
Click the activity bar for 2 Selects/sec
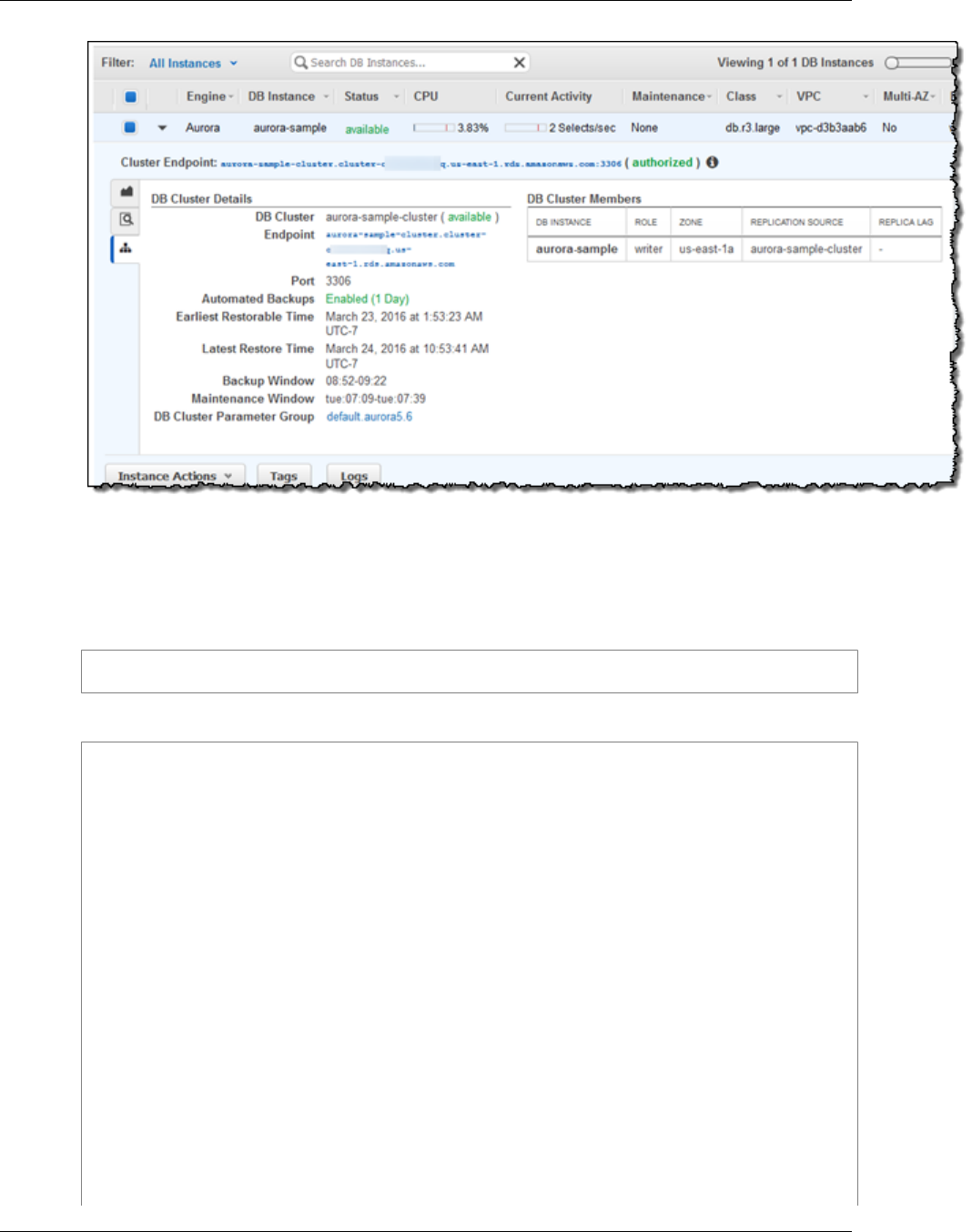coord(526,128)
